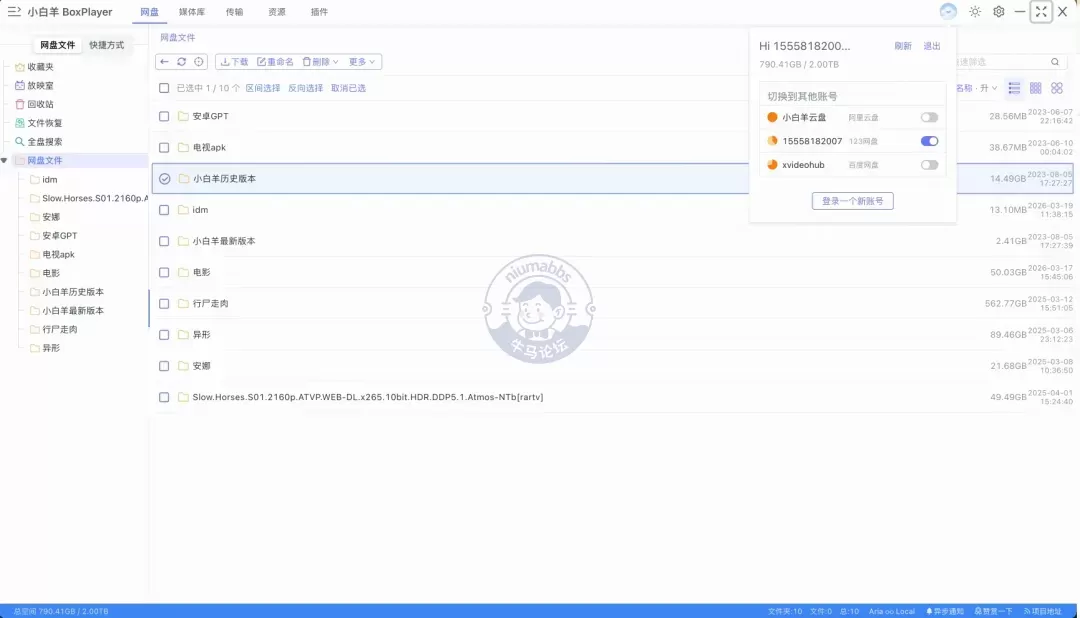The width and height of the screenshot is (1080, 618).
Task: Open the 更多 dropdown in the toolbar
Action: point(362,61)
